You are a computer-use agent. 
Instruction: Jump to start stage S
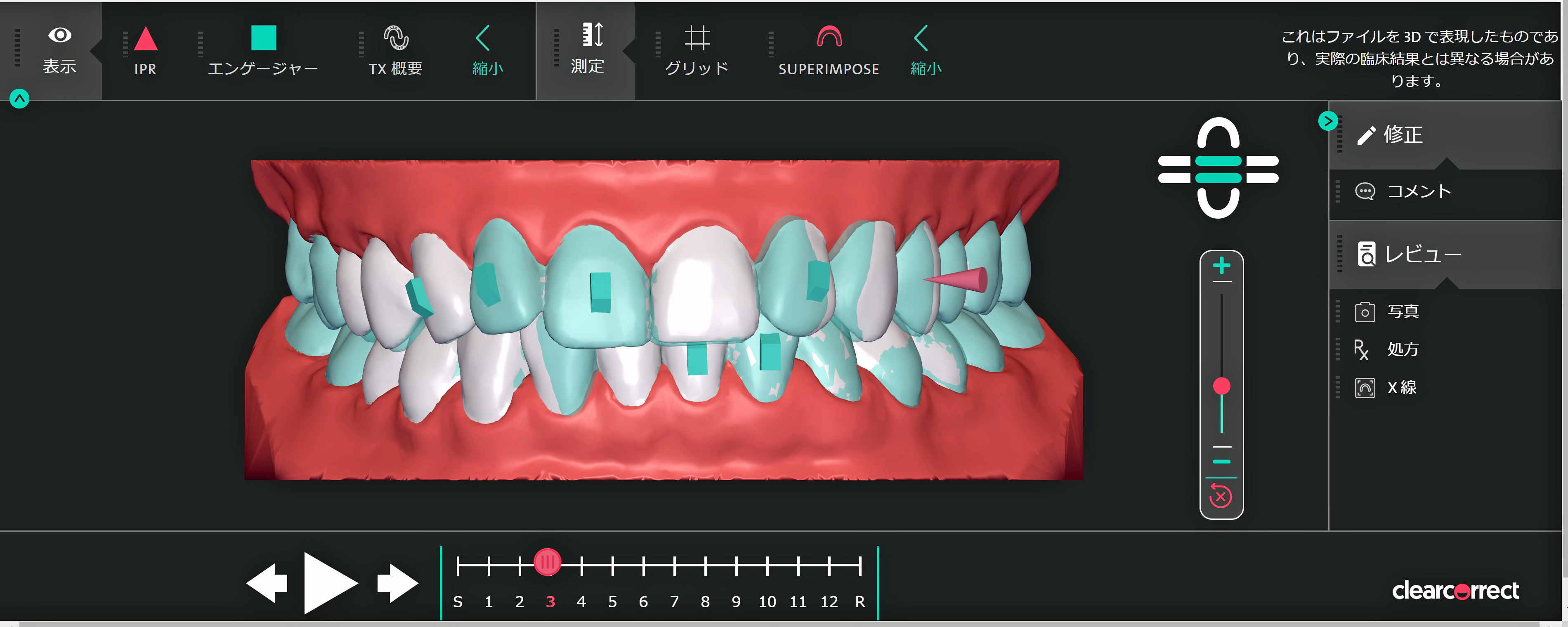click(458, 601)
